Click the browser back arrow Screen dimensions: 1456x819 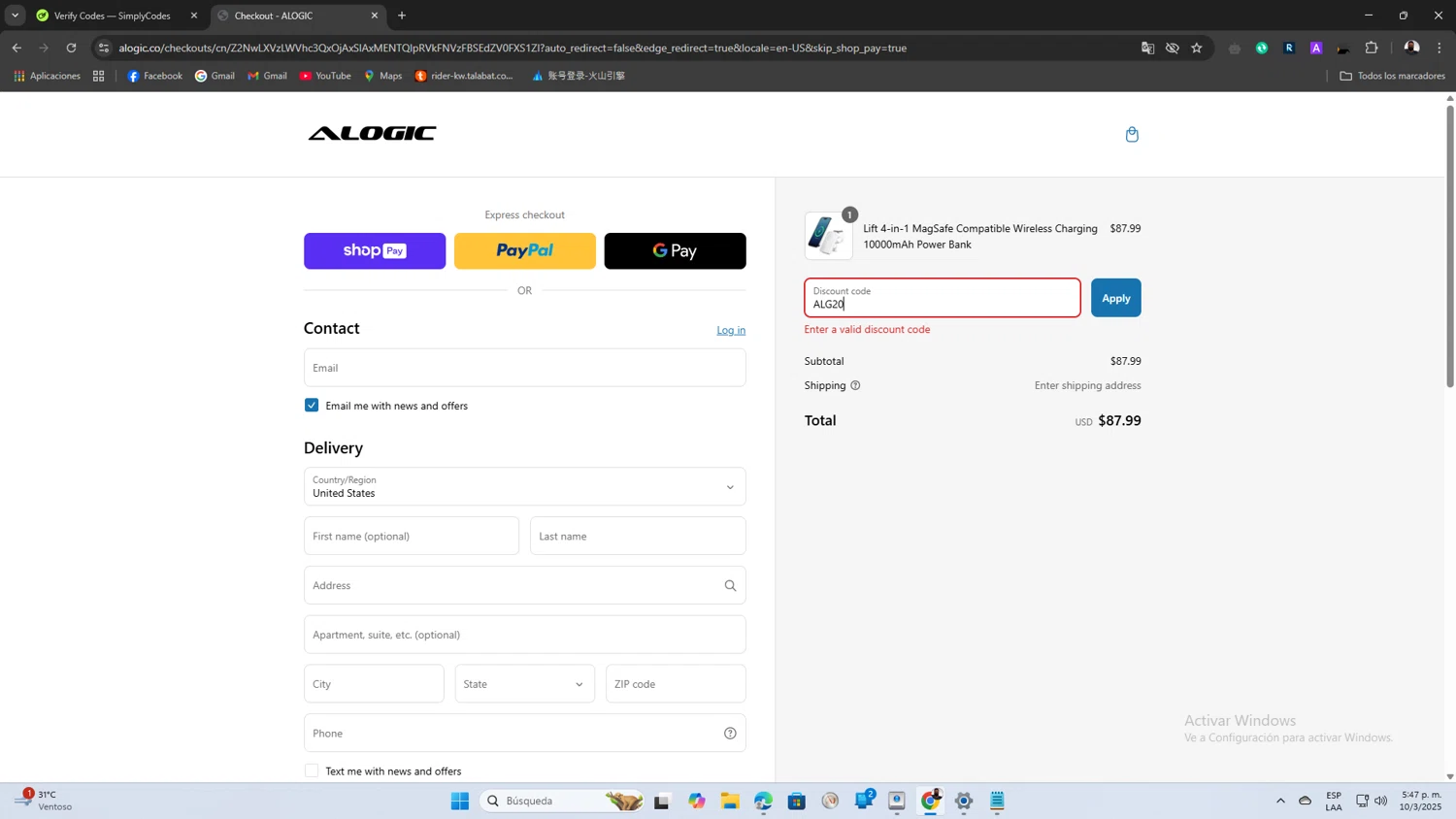click(x=17, y=48)
